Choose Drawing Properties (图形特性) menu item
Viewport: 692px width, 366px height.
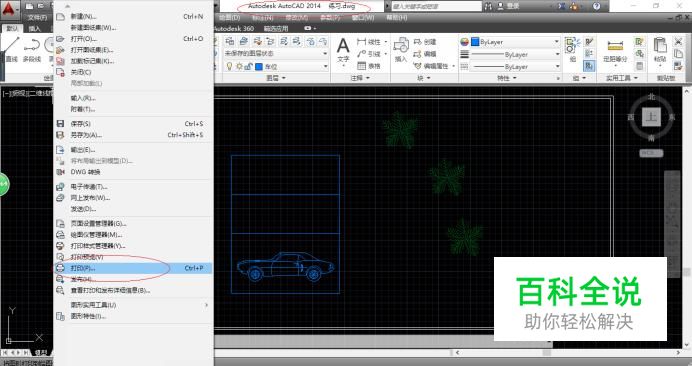pyautogui.click(x=133, y=316)
